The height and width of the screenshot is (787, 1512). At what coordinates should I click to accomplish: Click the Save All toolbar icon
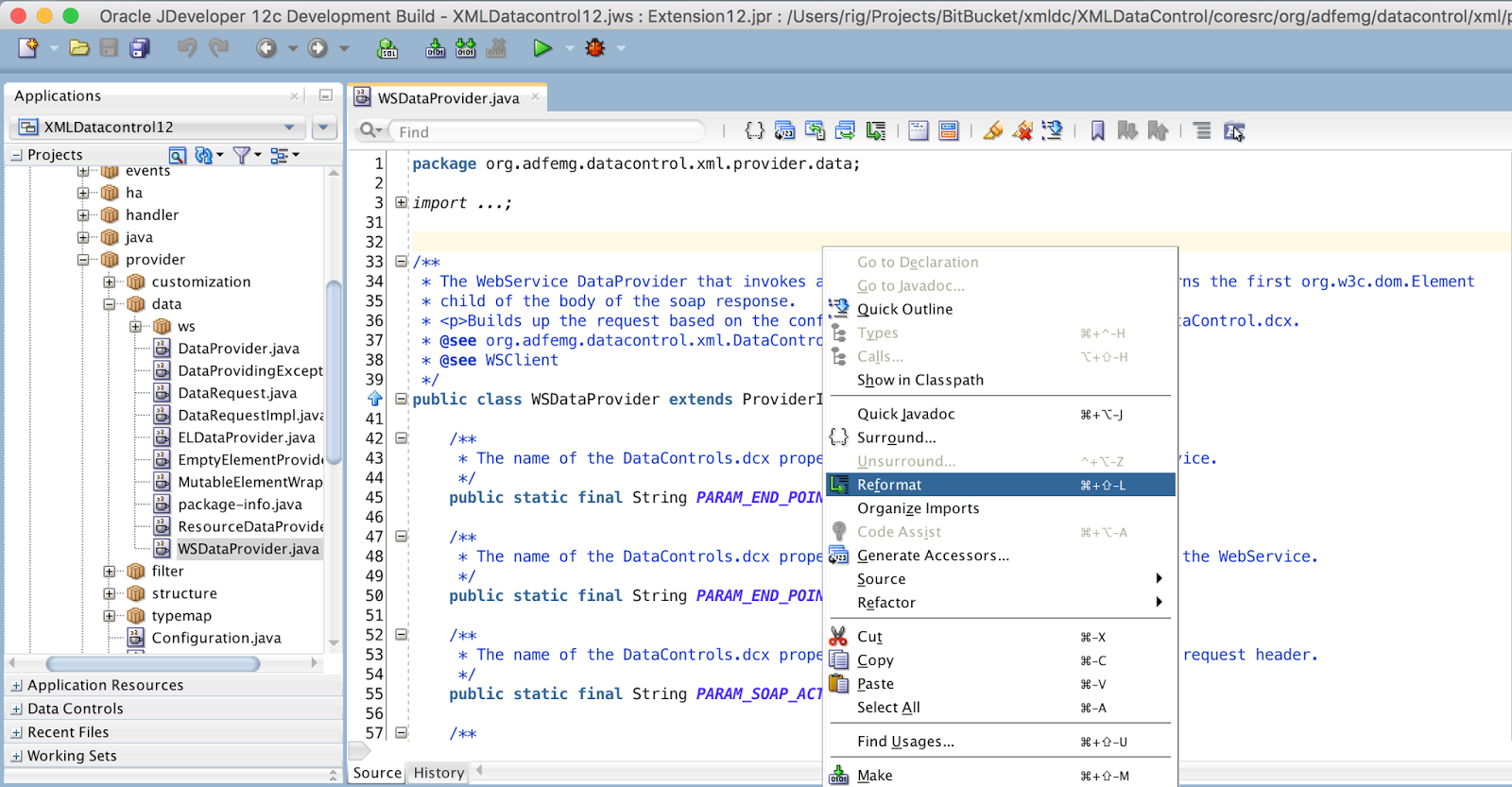click(140, 48)
